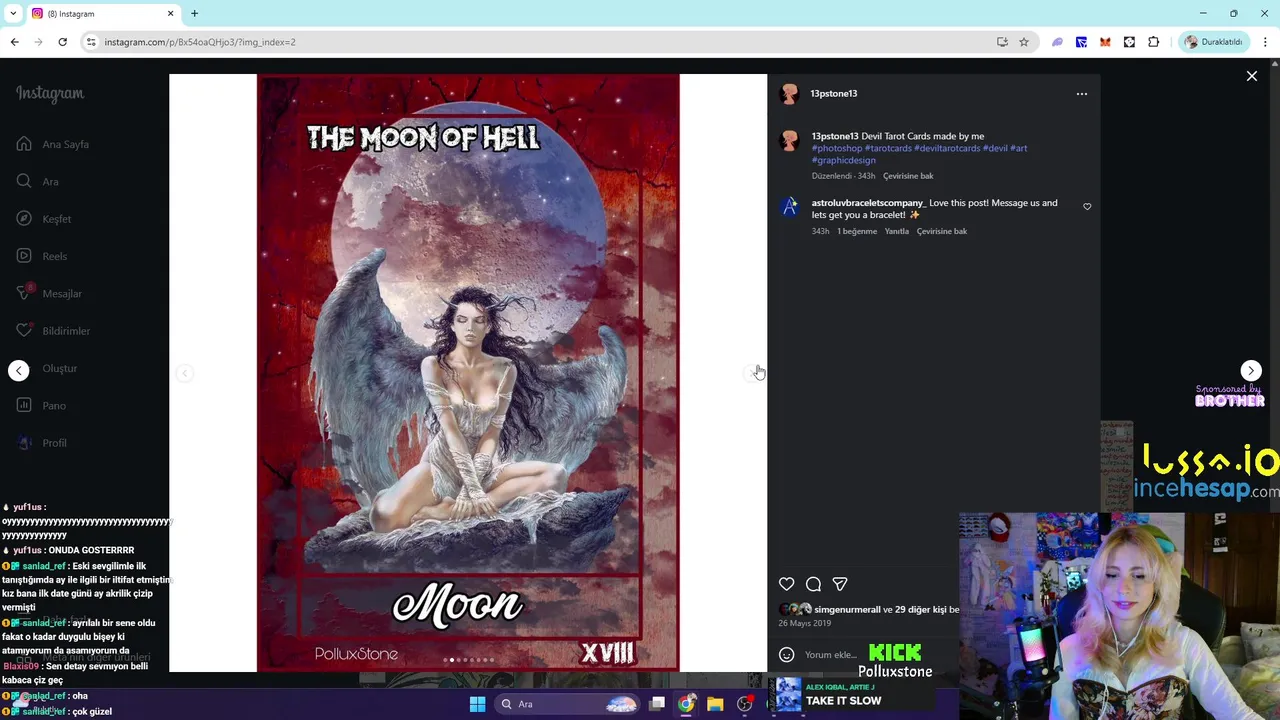Open OBS Studio from taskbar
1280x720 pixels.
pos(744,704)
